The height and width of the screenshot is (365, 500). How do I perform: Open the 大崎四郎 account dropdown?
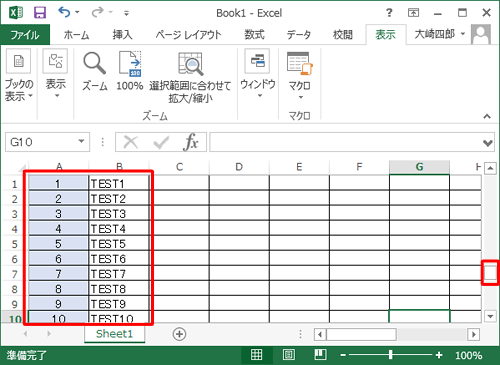click(439, 34)
